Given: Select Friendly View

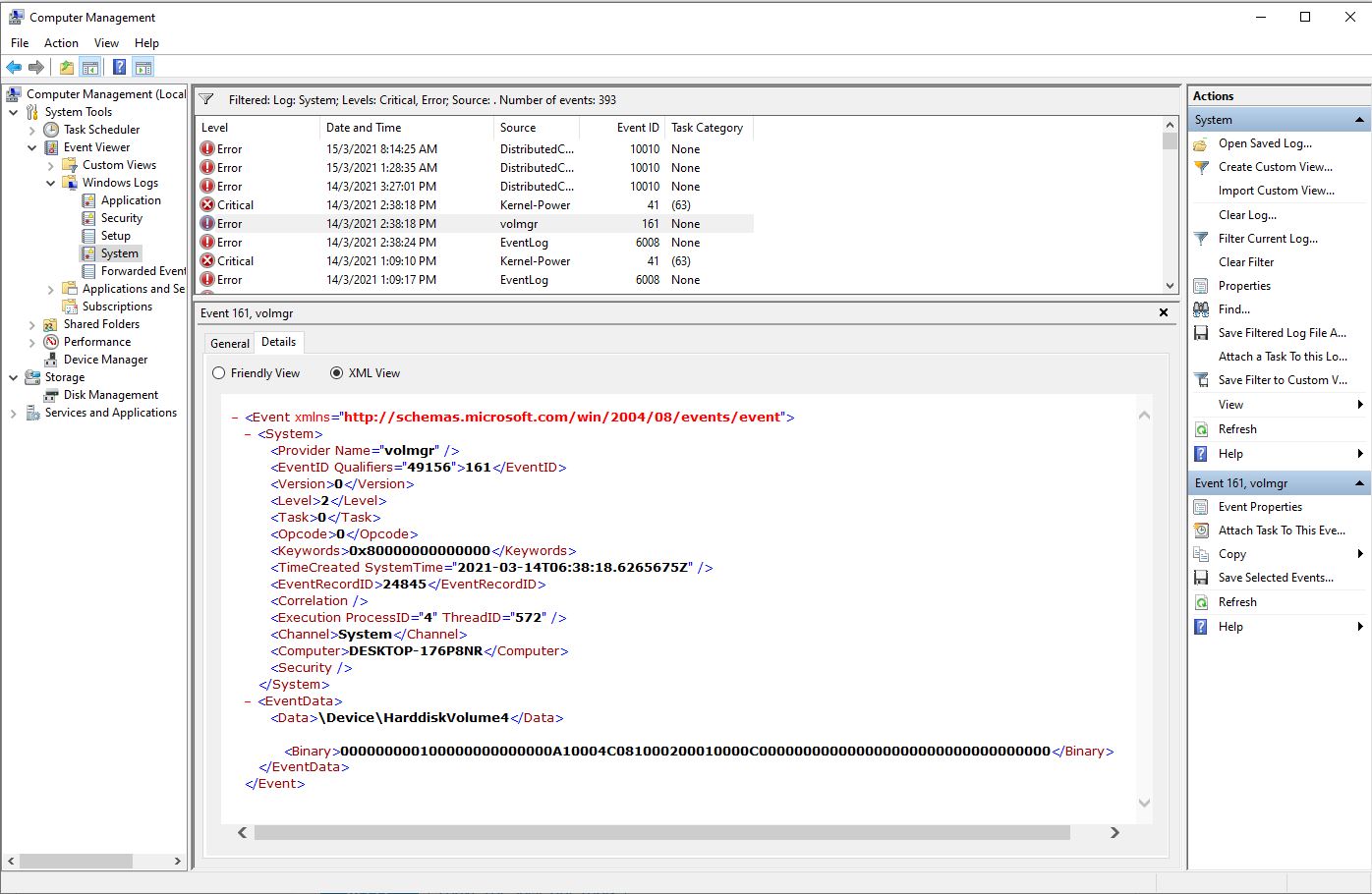Looking at the screenshot, I should click(218, 372).
